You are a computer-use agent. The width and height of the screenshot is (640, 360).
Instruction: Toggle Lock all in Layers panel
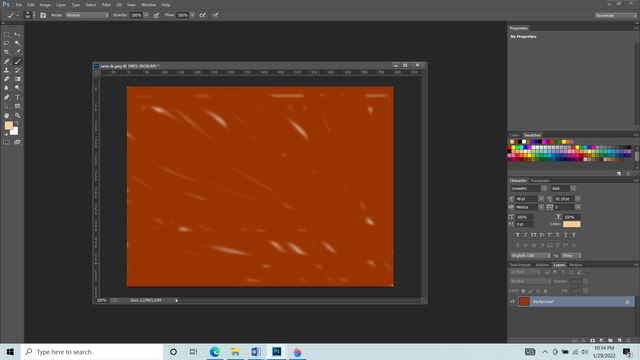tap(545, 291)
